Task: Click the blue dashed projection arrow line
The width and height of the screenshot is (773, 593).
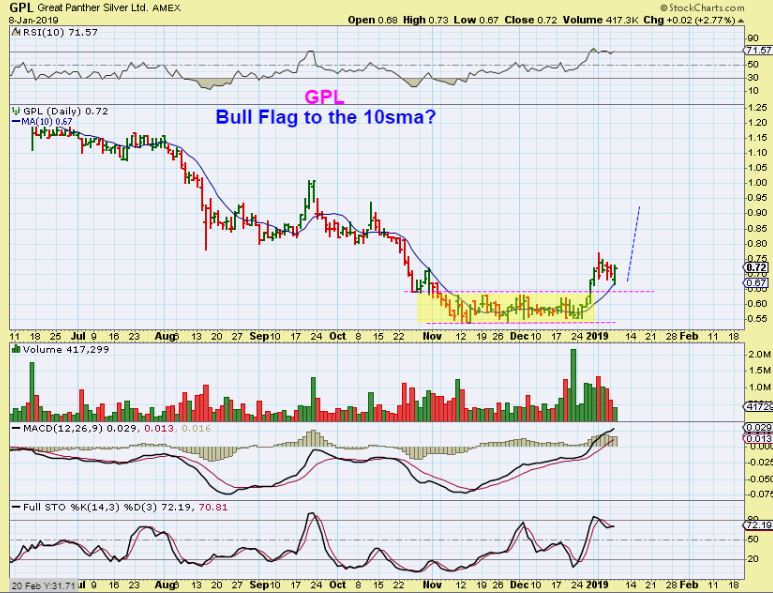Action: point(633,244)
